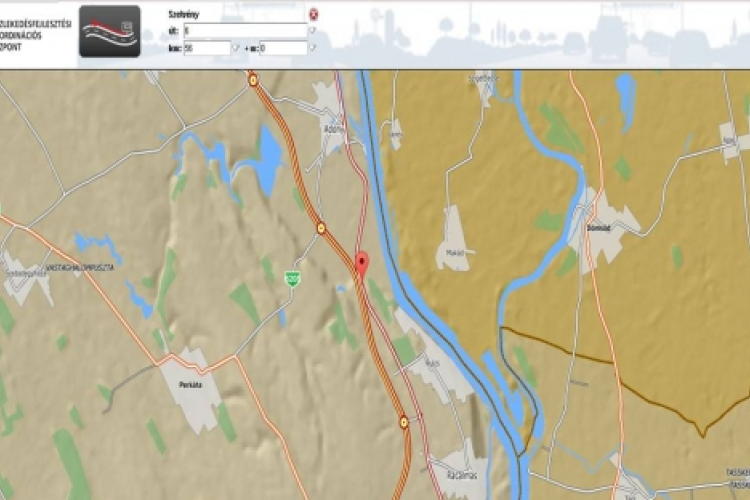Click the bottom yellow junction marker on motorway
The height and width of the screenshot is (500, 750).
404,421
